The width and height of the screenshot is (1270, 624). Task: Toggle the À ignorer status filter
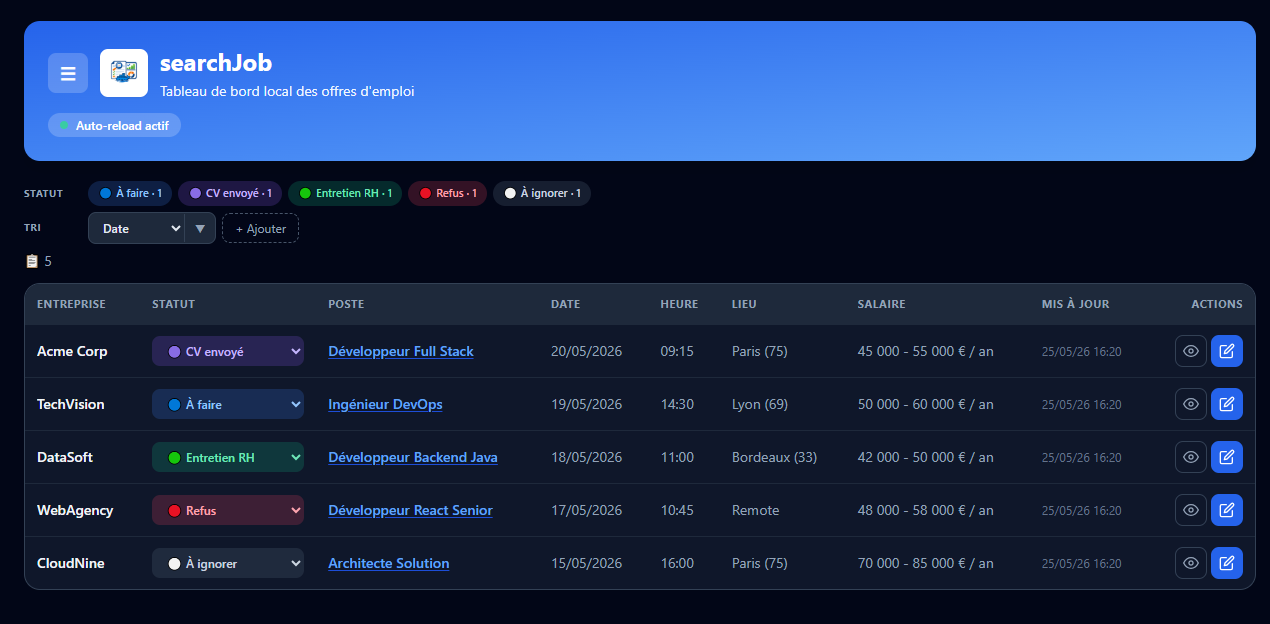(542, 193)
